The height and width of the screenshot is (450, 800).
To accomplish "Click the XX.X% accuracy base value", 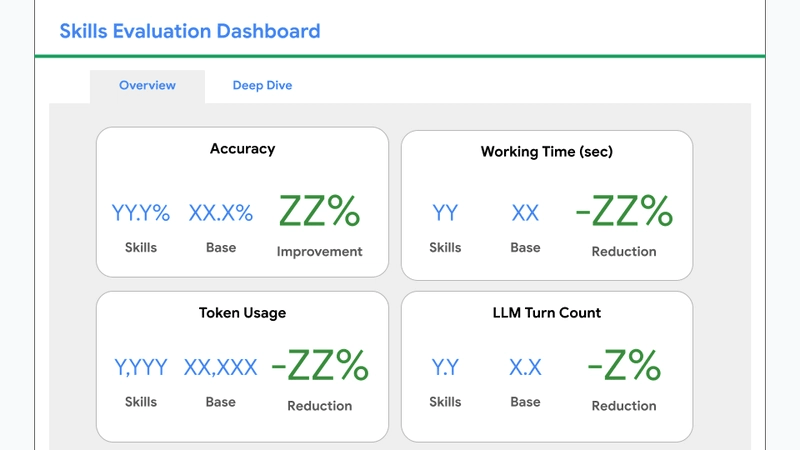I will [220, 213].
